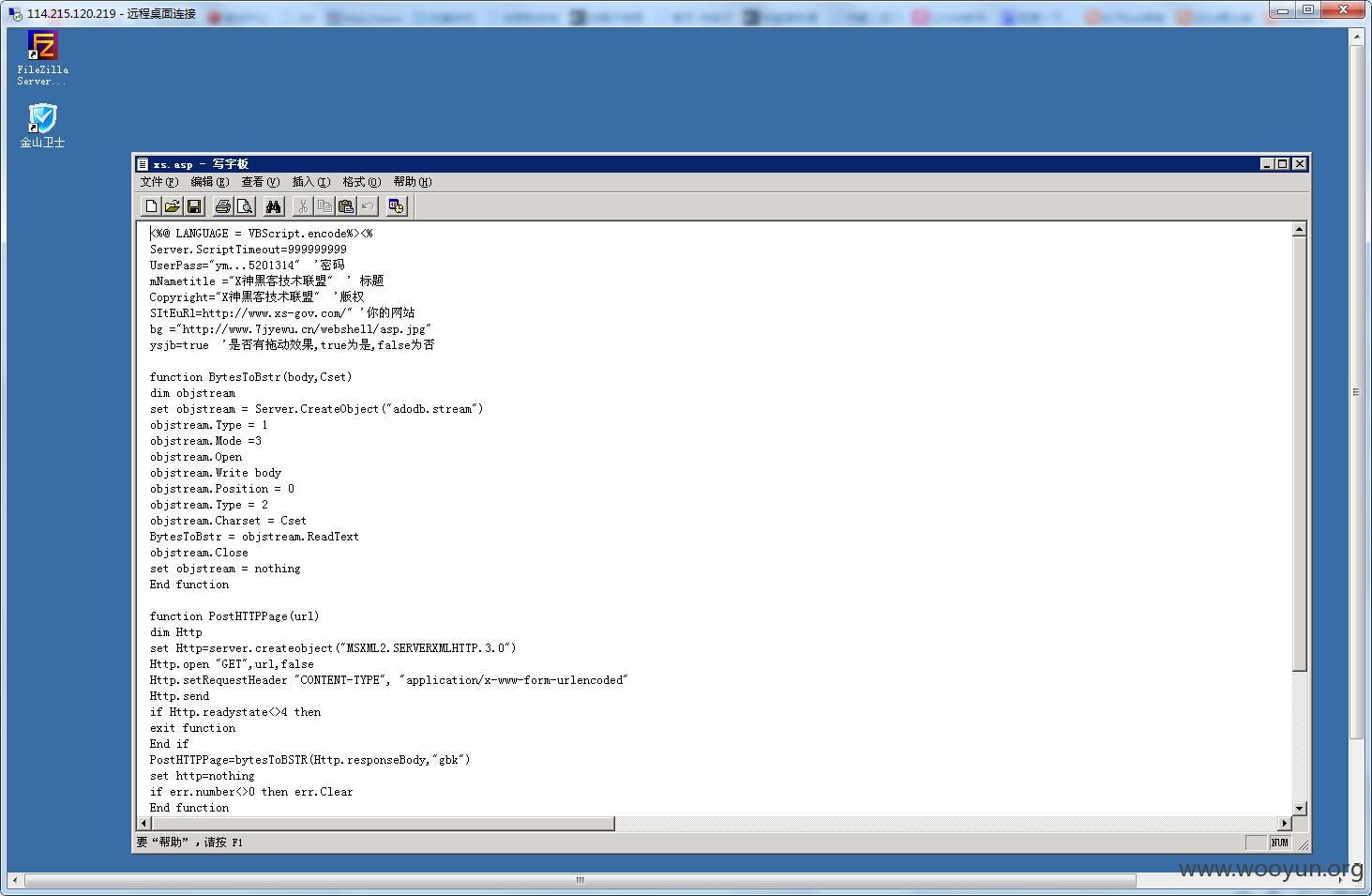Save the xs.asp document
The height and width of the screenshot is (896, 1372).
[x=194, y=206]
